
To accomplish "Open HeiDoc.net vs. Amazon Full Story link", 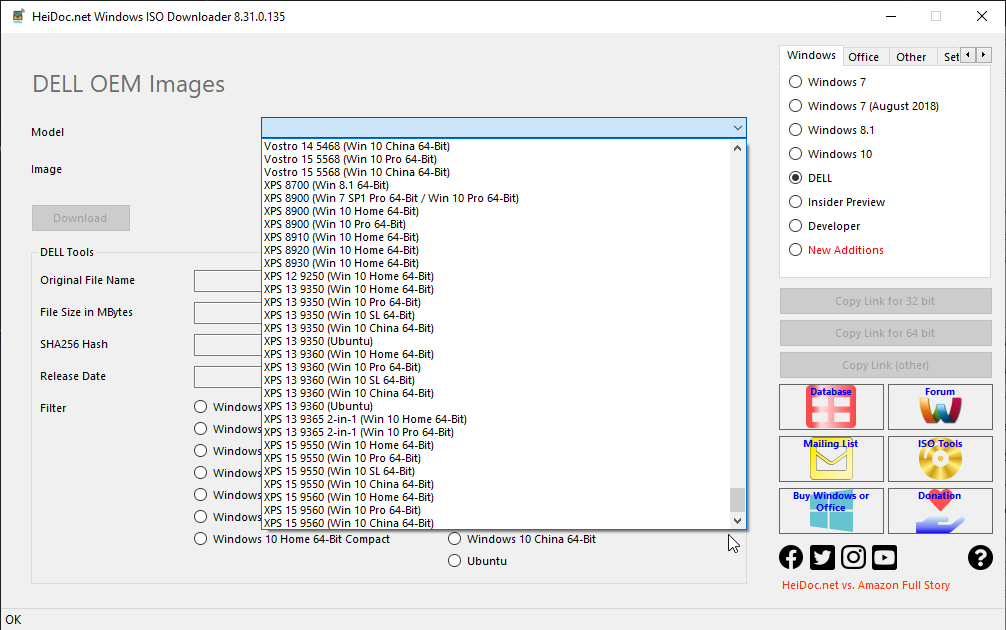I will point(865,585).
